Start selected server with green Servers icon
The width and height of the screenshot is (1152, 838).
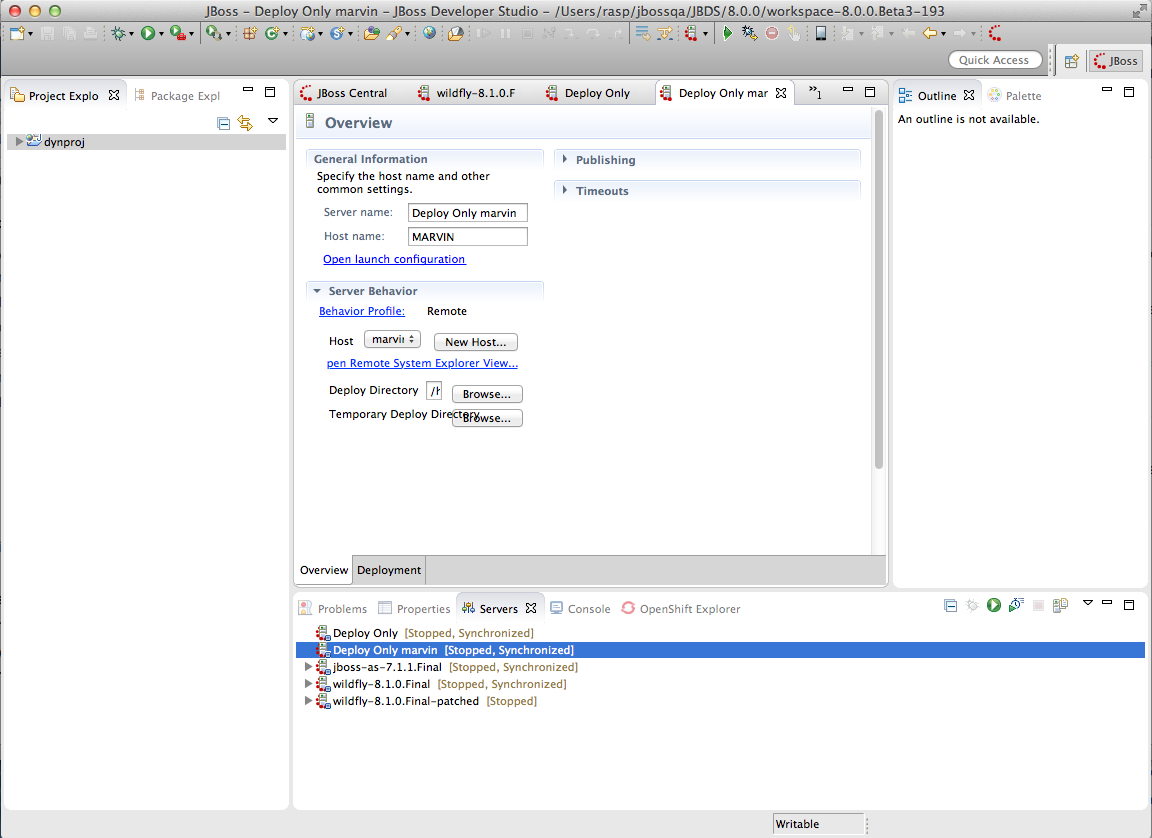click(x=993, y=605)
